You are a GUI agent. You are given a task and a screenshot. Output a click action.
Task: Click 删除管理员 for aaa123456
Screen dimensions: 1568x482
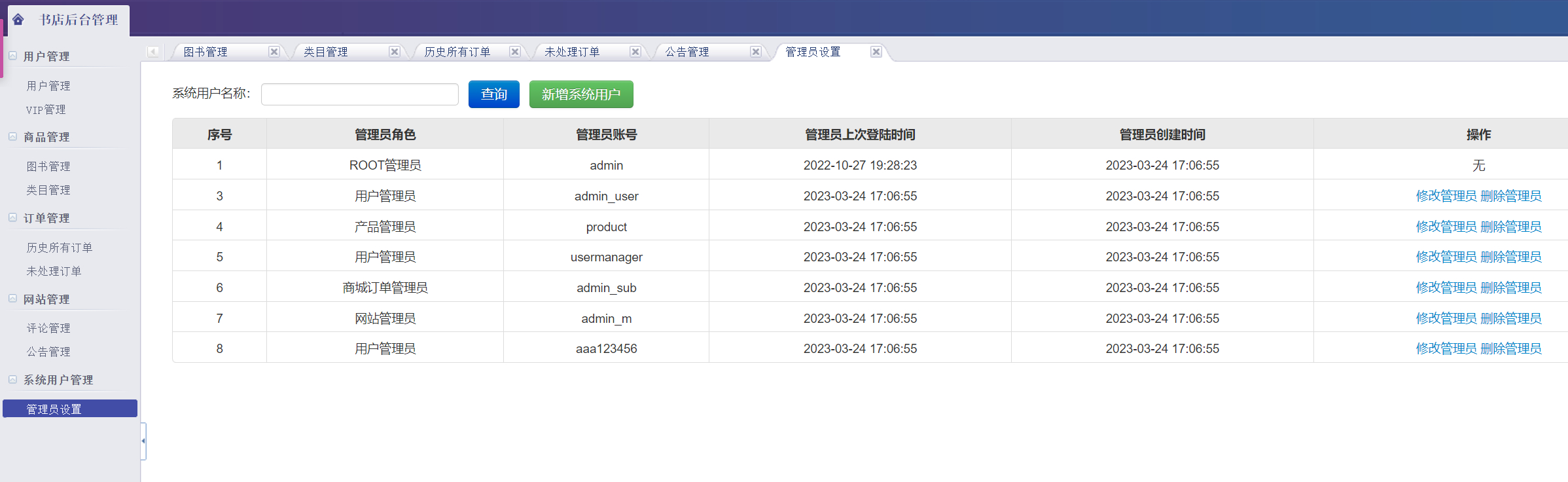click(1511, 348)
